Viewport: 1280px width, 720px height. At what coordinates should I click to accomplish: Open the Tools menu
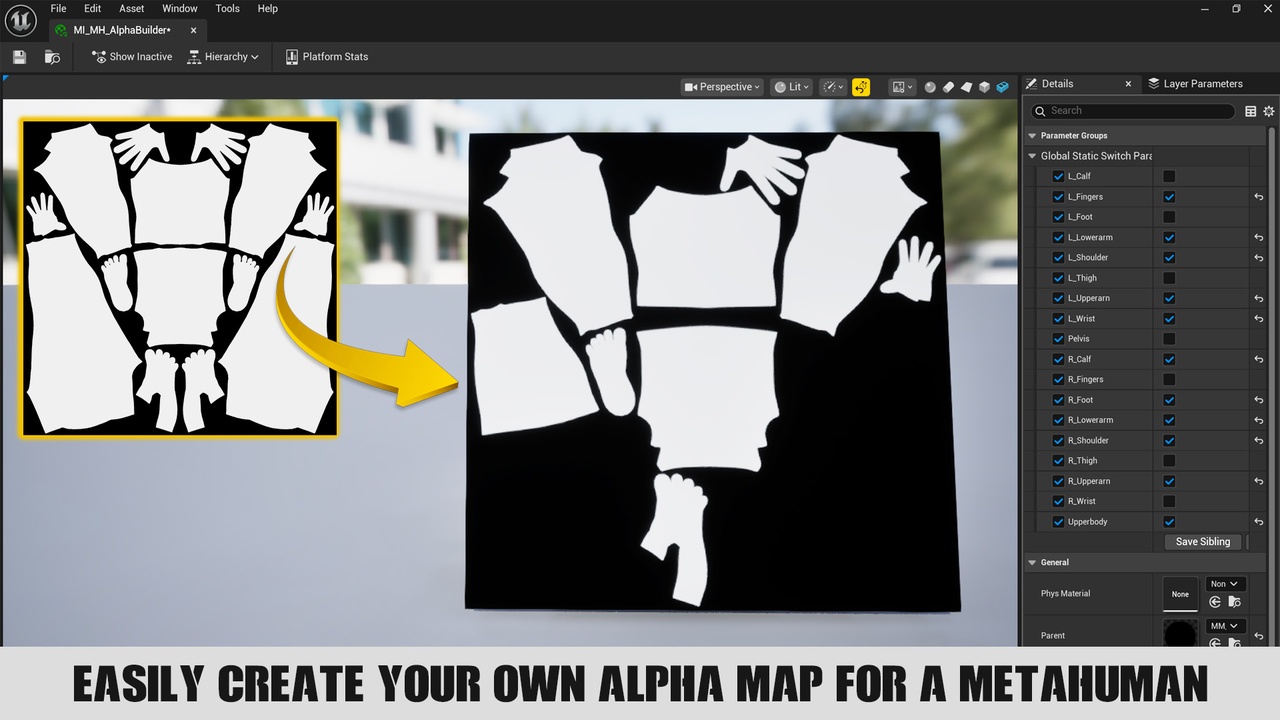[228, 9]
